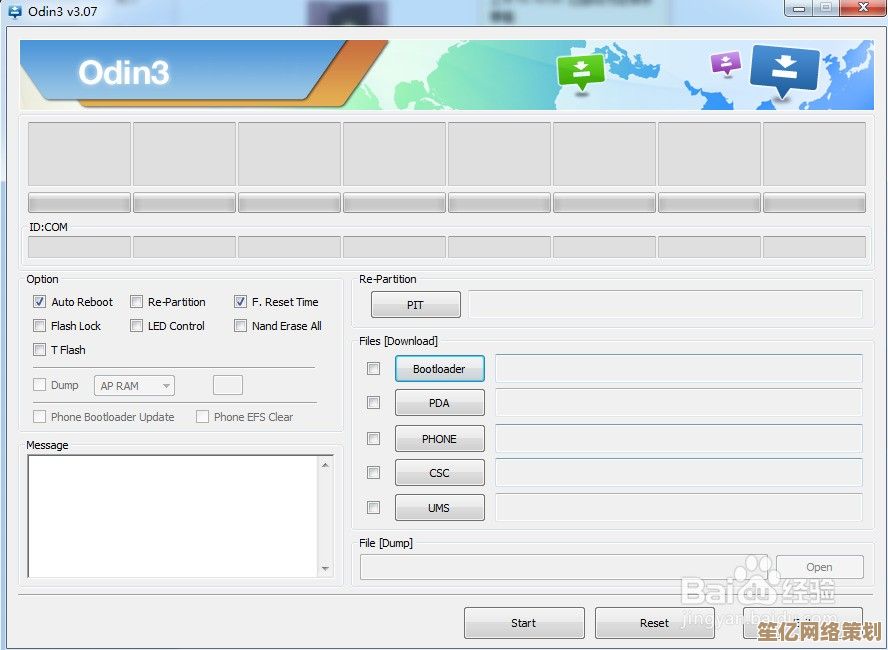
Task: Click the Odin3 app icon in title bar
Action: click(14, 12)
